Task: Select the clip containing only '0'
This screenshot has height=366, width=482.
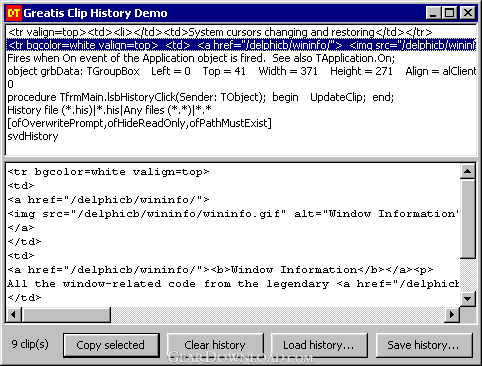Action: [241, 84]
